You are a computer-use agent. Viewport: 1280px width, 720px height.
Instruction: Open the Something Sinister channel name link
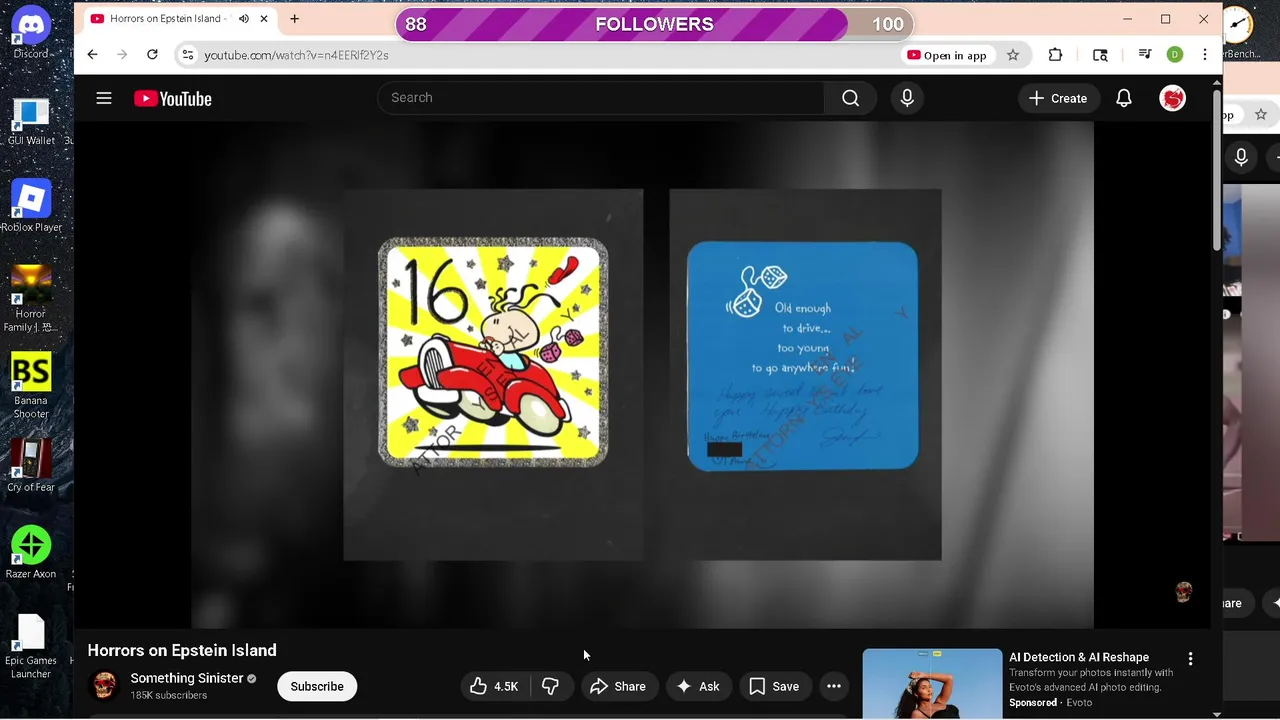click(x=187, y=678)
